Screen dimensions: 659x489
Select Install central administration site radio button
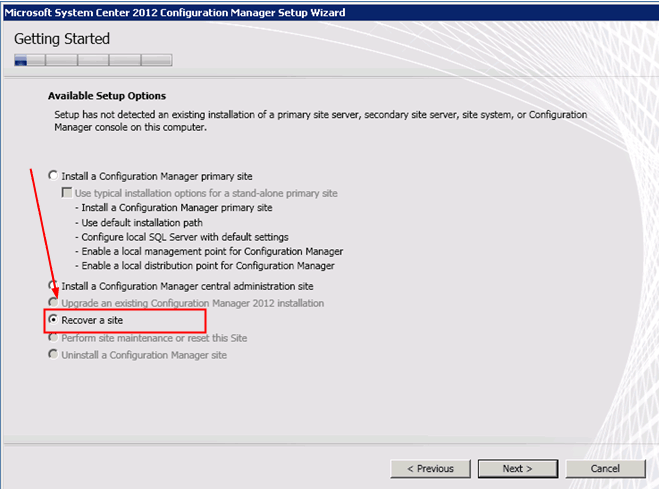[x=53, y=286]
